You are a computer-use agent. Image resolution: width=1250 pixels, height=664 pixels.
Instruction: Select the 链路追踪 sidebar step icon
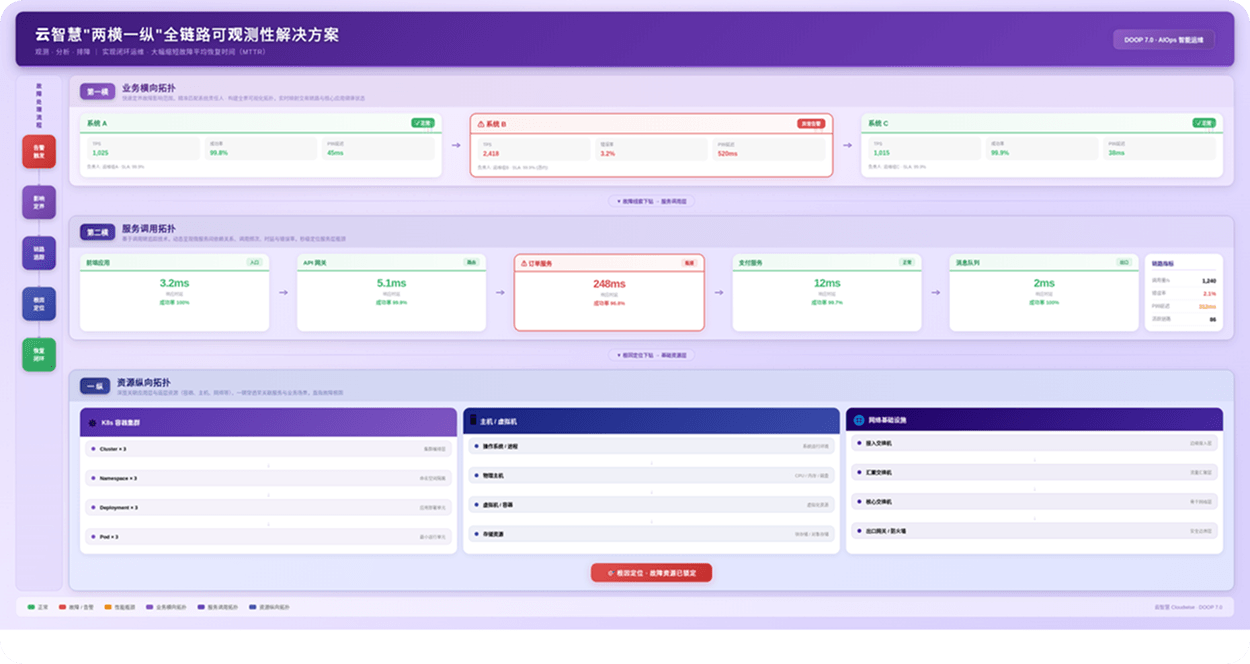(38, 252)
